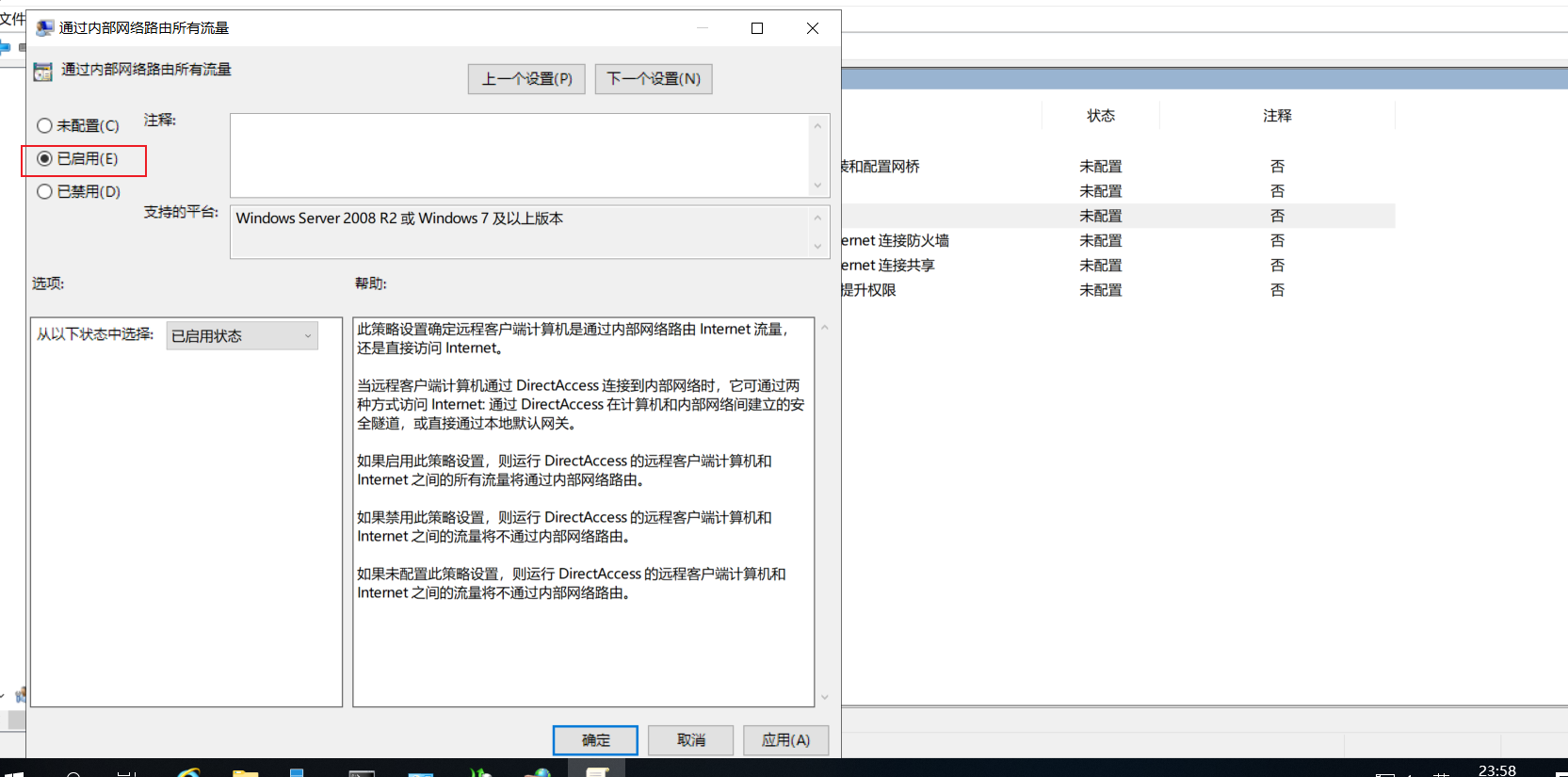Open the 已启用状态 dropdown list

point(242,335)
